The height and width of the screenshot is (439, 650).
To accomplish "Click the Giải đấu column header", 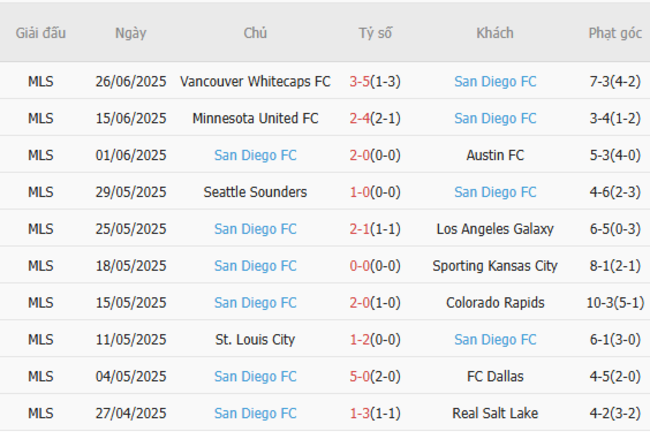I will click(x=41, y=33).
